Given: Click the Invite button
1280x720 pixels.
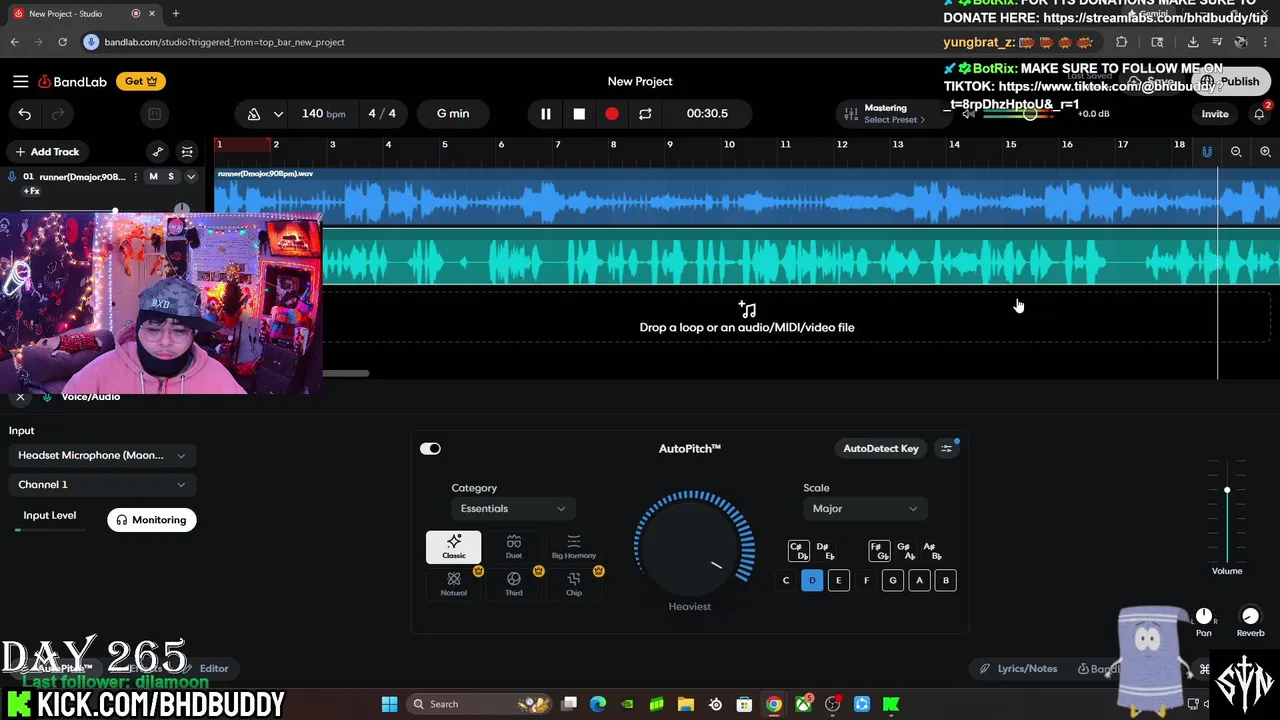Looking at the screenshot, I should click(1215, 114).
